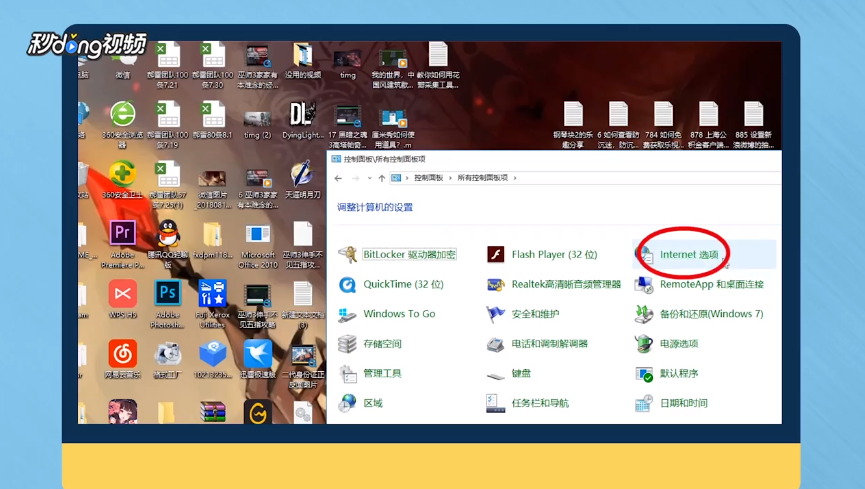Screen dimensions: 865x489
Task: Select 360安全卫士 desktop icon
Action: 122,180
